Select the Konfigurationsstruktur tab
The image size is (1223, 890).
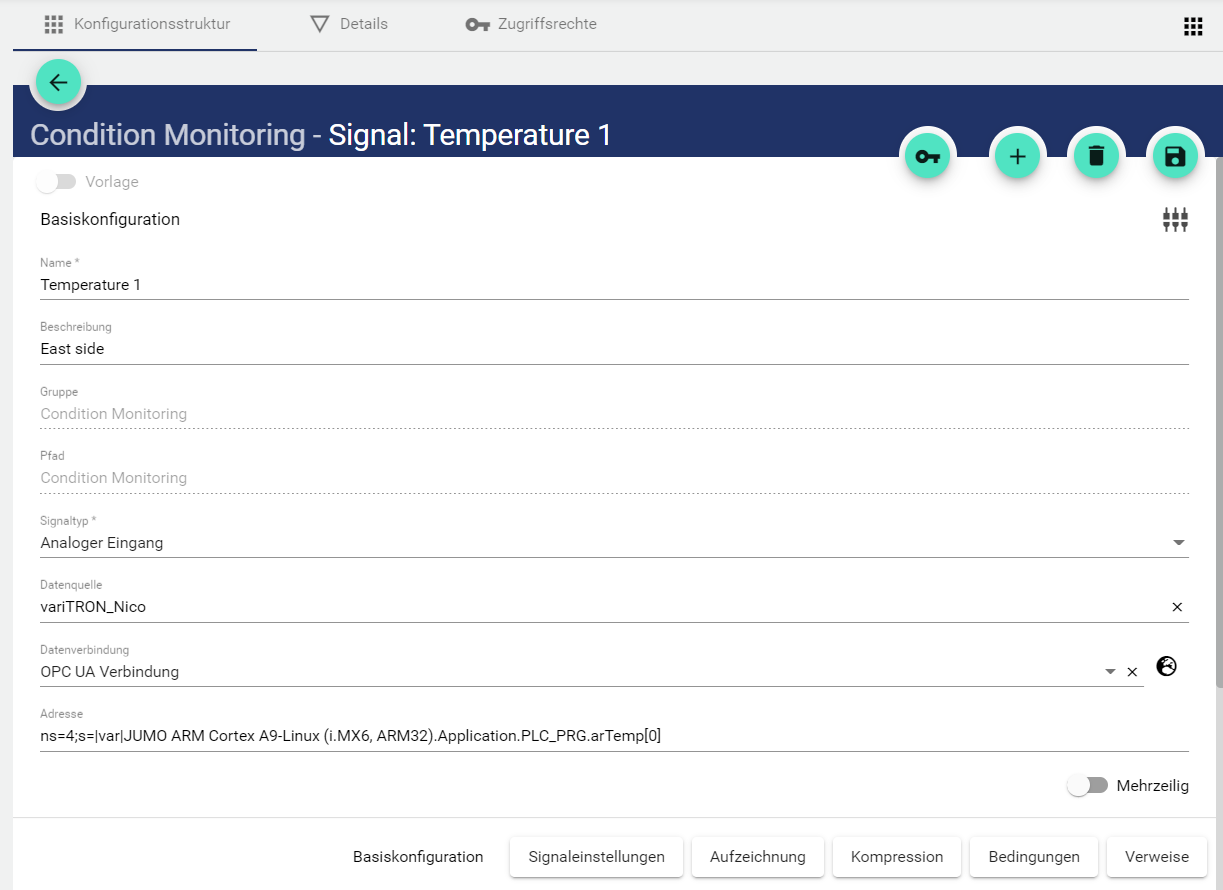[137, 24]
